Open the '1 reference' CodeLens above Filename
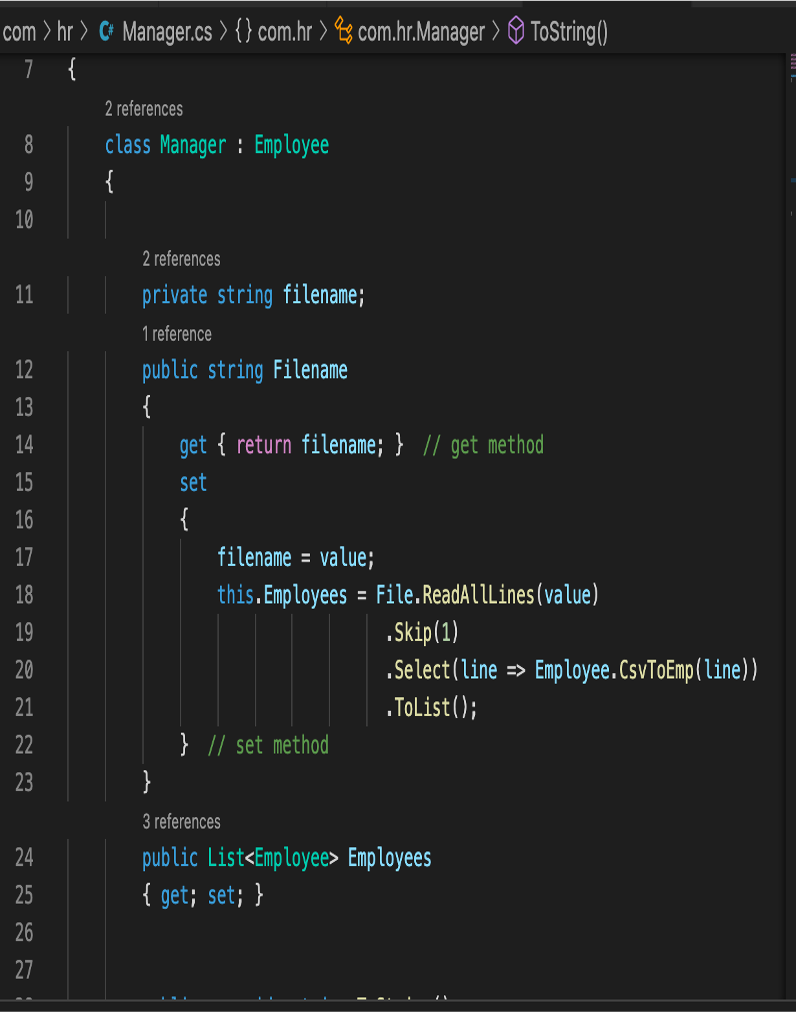The width and height of the screenshot is (797, 1012). point(177,334)
